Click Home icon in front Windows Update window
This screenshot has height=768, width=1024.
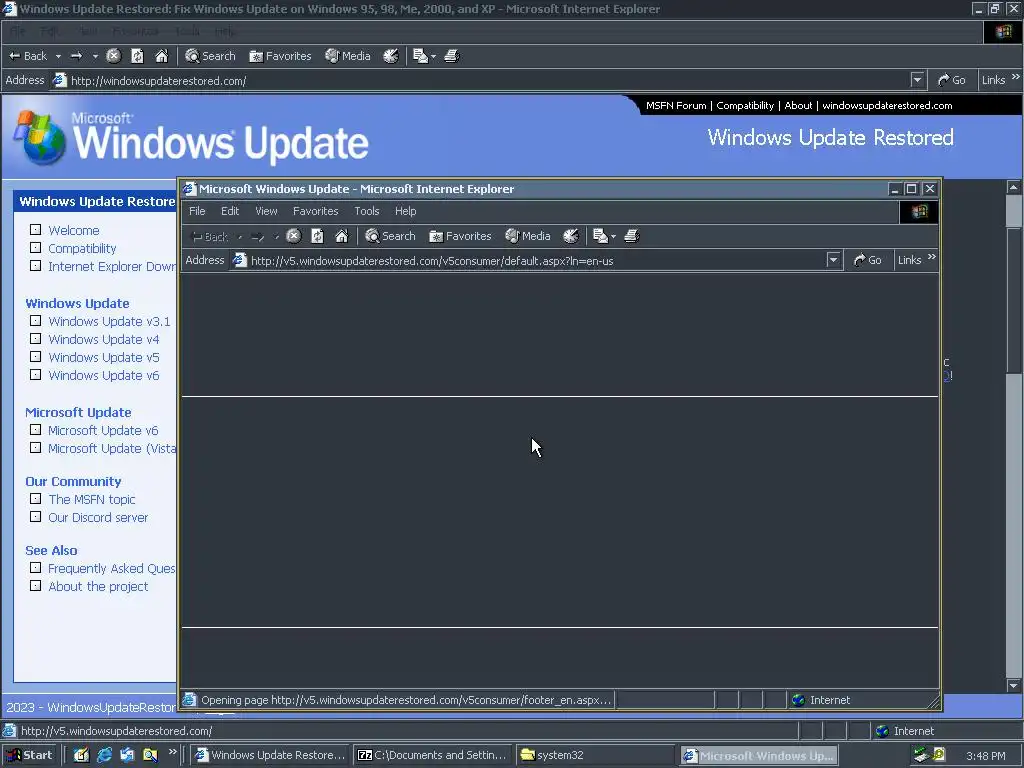(342, 236)
